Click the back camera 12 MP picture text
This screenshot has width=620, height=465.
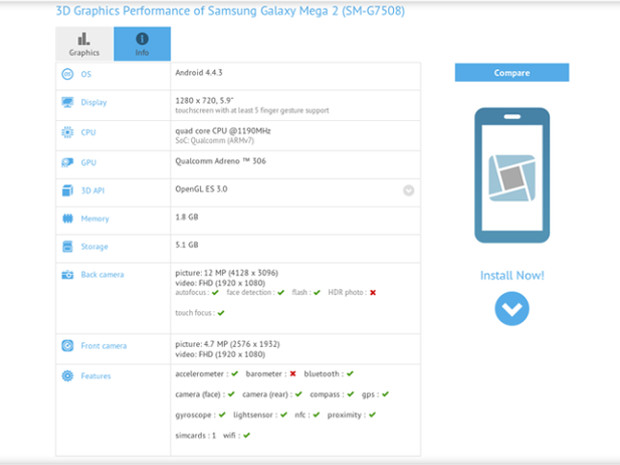(227, 273)
